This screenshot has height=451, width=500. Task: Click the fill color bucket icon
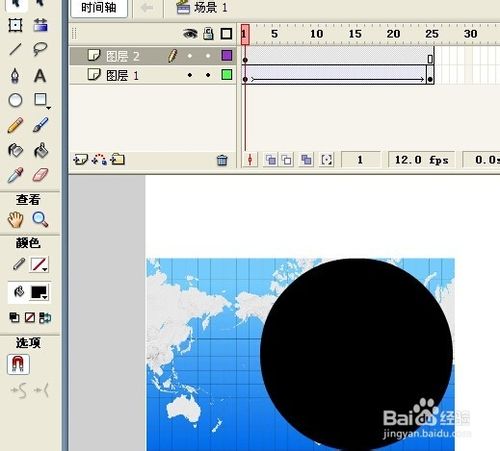19,292
